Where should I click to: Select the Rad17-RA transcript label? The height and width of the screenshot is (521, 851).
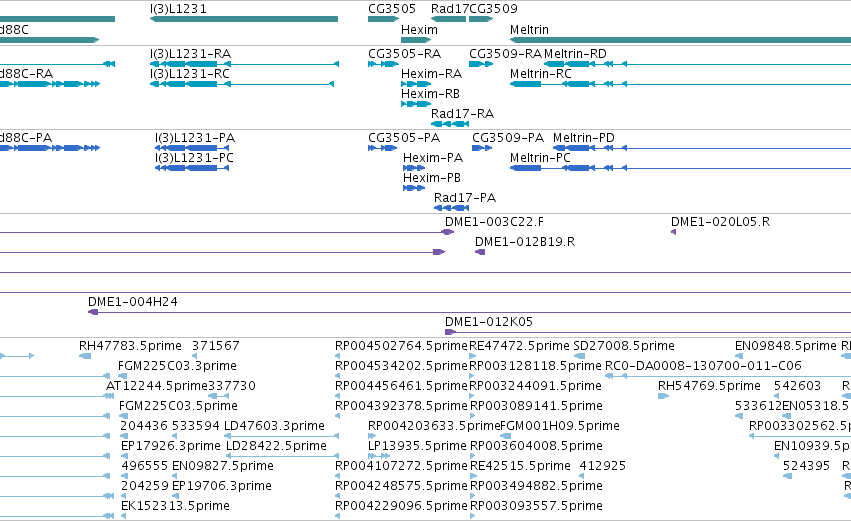462,114
